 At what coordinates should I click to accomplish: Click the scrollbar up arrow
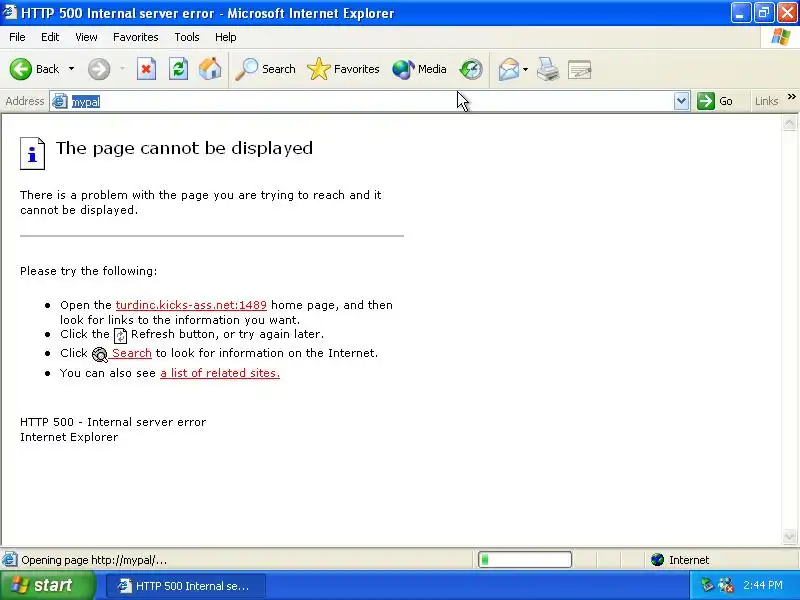(x=789, y=122)
